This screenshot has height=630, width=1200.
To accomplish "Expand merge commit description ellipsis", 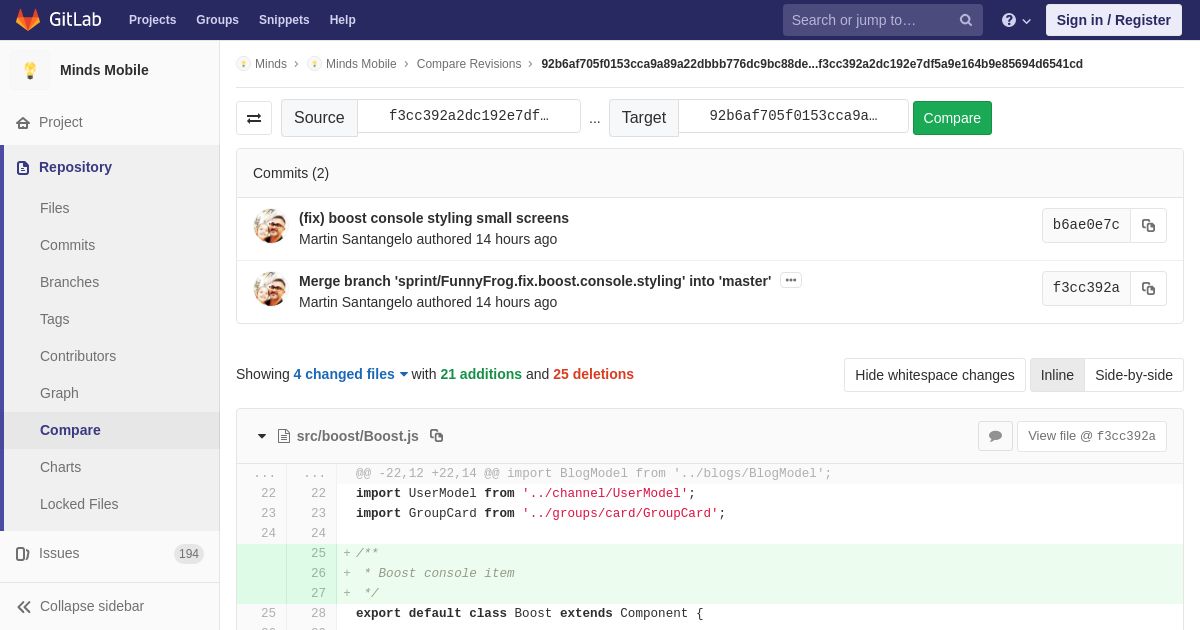I will click(791, 280).
